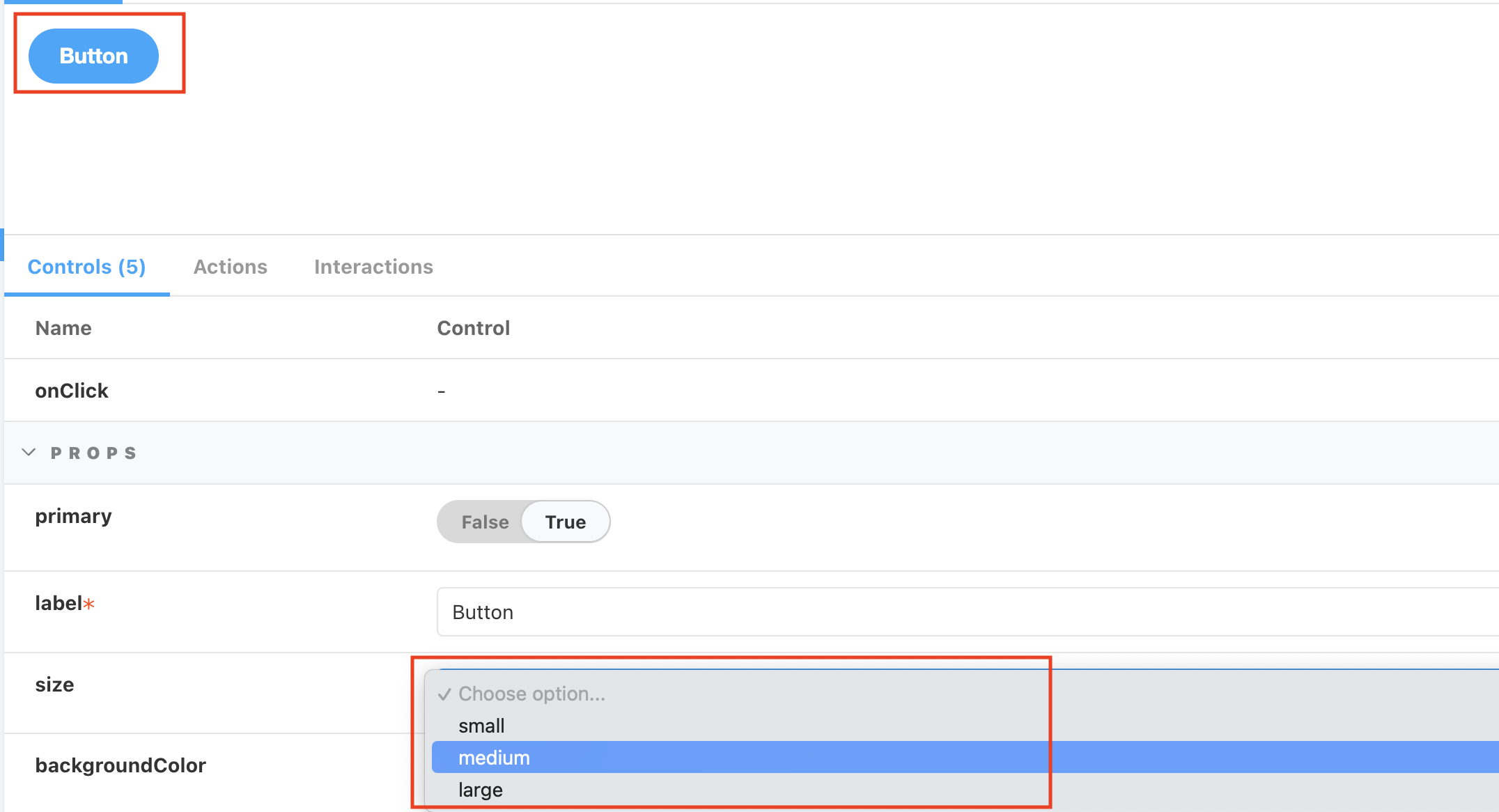Click the blue Button preview
Viewport: 1499px width, 812px height.
click(x=93, y=56)
